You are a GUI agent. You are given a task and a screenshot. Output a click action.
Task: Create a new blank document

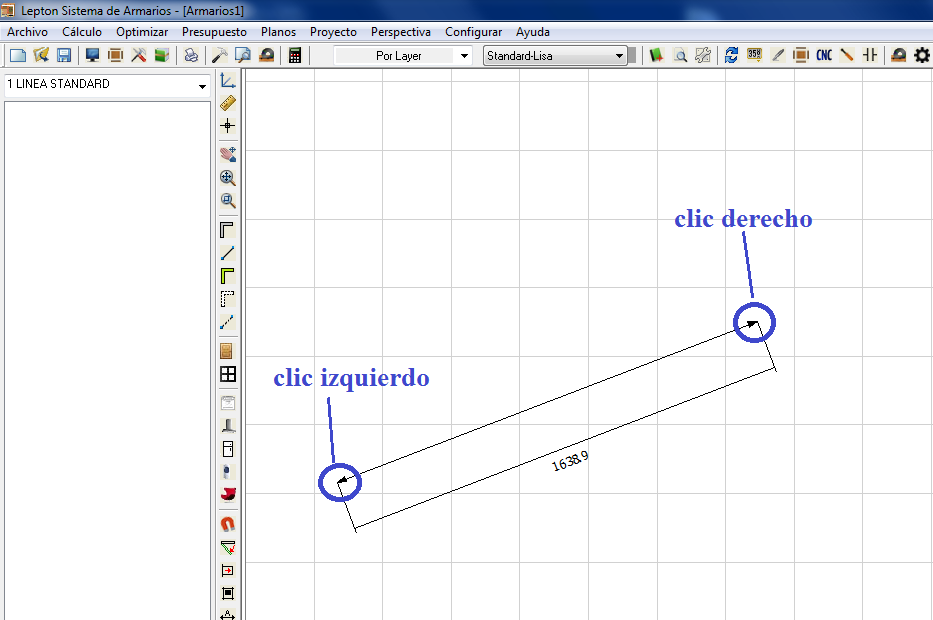coord(18,55)
